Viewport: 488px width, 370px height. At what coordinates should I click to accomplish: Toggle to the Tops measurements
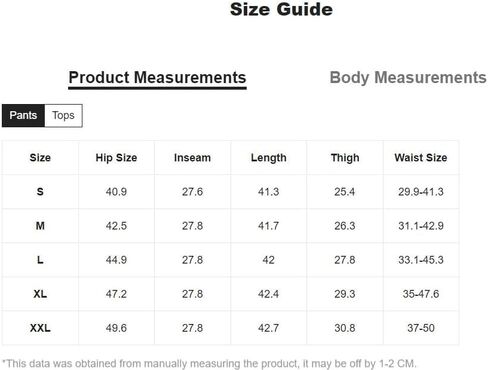63,115
